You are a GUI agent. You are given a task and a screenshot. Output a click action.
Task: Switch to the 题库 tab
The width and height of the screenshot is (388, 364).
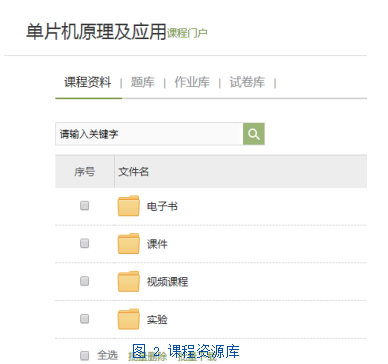[x=143, y=82]
